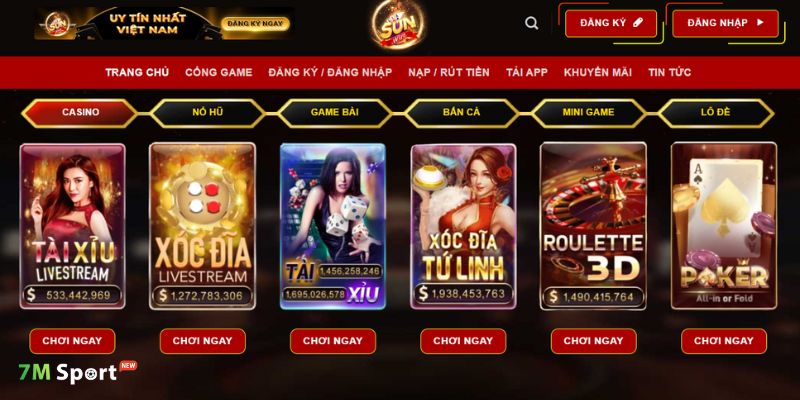This screenshot has height=400, width=800.
Task: Click the Đăng Ký button
Action: pyautogui.click(x=611, y=23)
